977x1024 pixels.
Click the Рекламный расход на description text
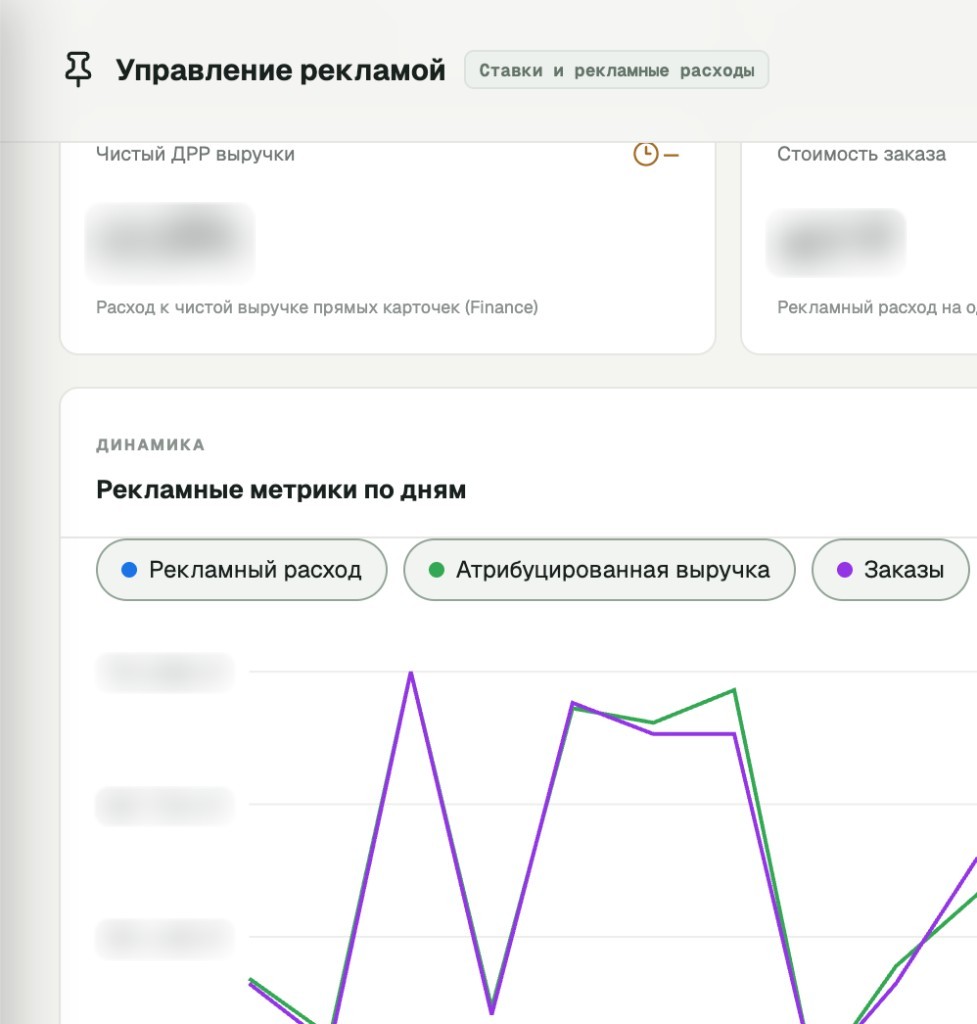(876, 307)
